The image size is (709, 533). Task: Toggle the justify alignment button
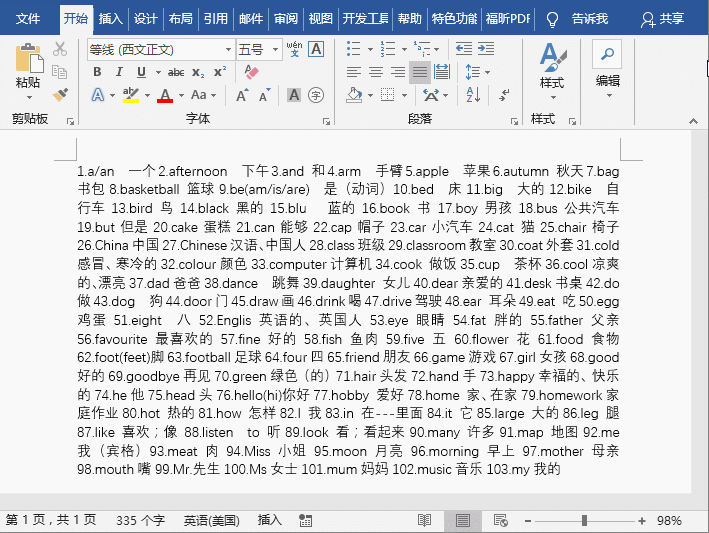coord(420,72)
